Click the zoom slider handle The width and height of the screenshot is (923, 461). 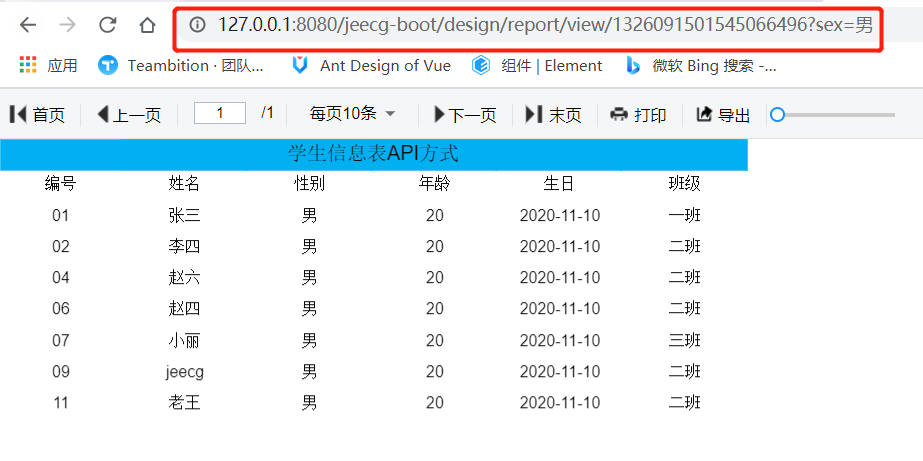tap(778, 114)
